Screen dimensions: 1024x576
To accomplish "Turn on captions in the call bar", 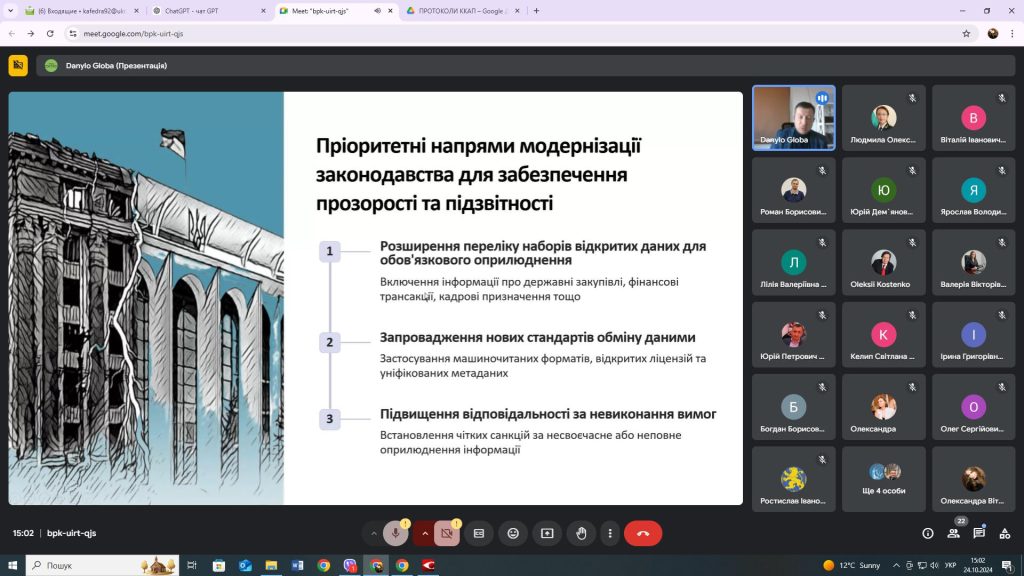I will click(479, 534).
